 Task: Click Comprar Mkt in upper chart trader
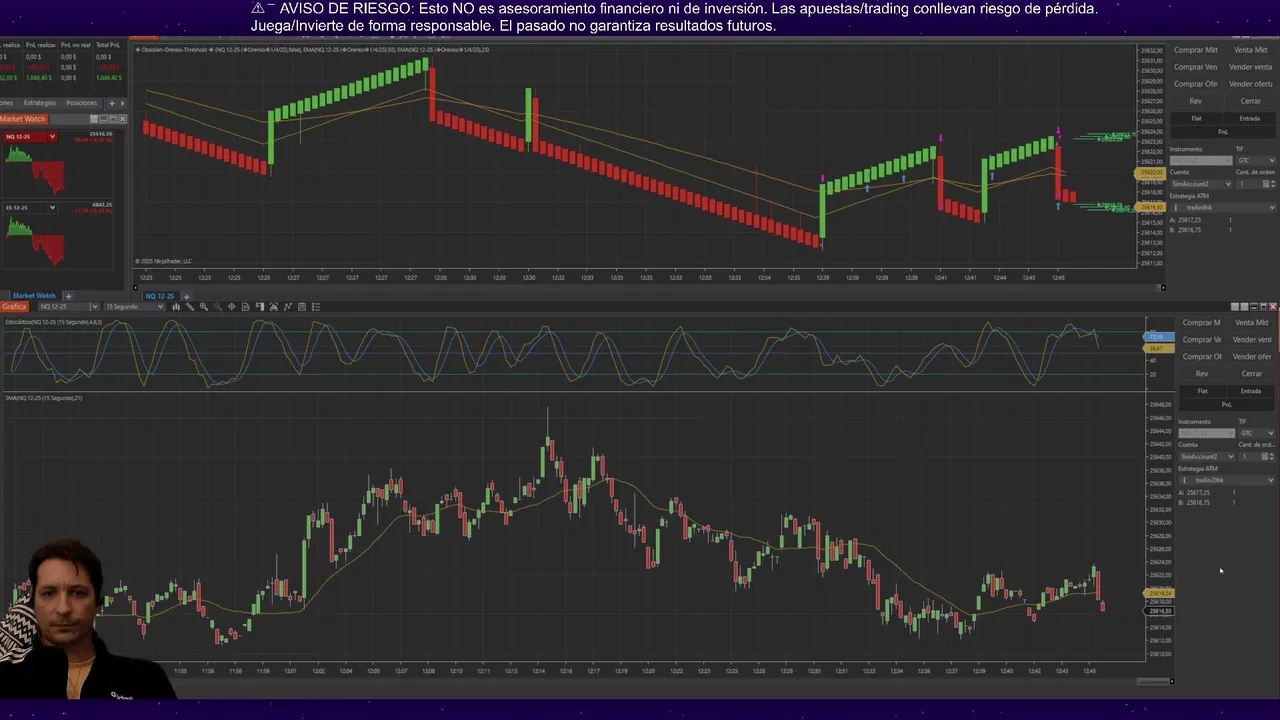[1196, 50]
